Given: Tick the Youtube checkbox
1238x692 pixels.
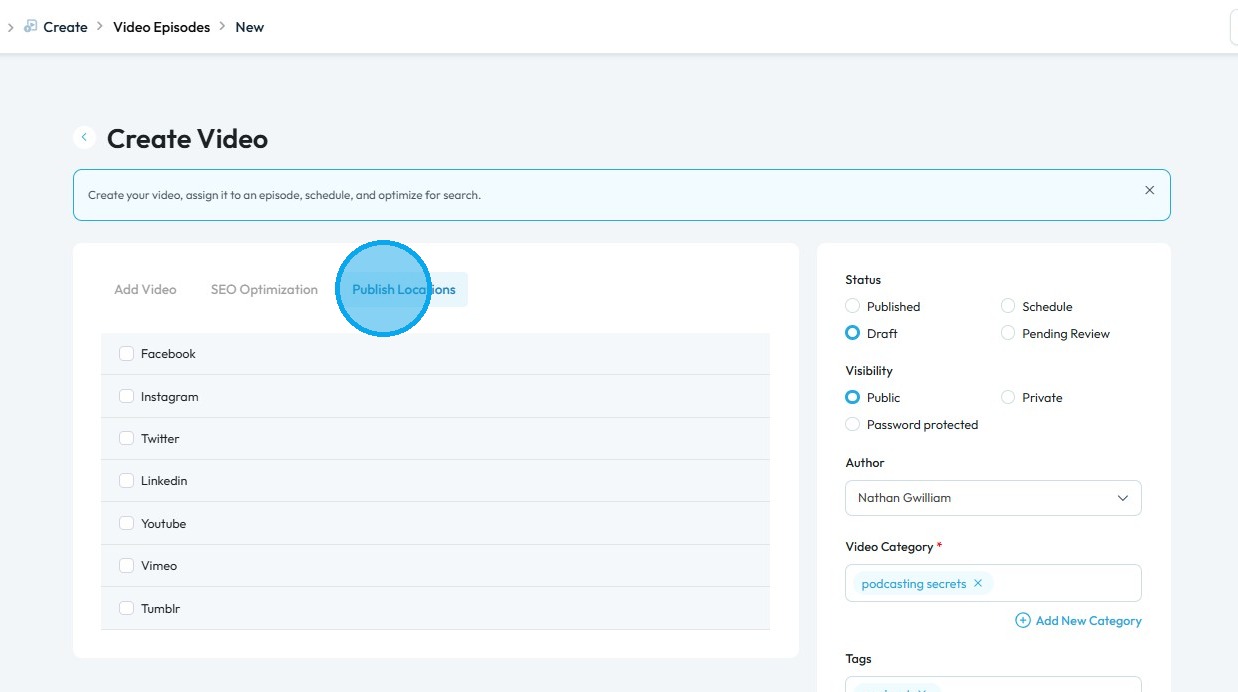Looking at the screenshot, I should click(126, 523).
